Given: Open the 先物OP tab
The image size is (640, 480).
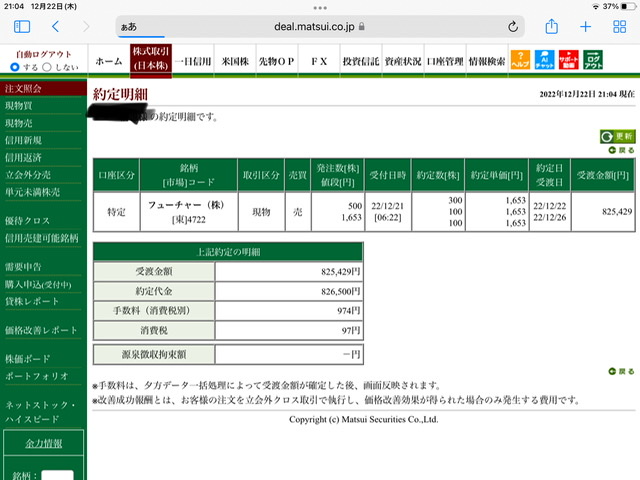Looking at the screenshot, I should pos(277,61).
